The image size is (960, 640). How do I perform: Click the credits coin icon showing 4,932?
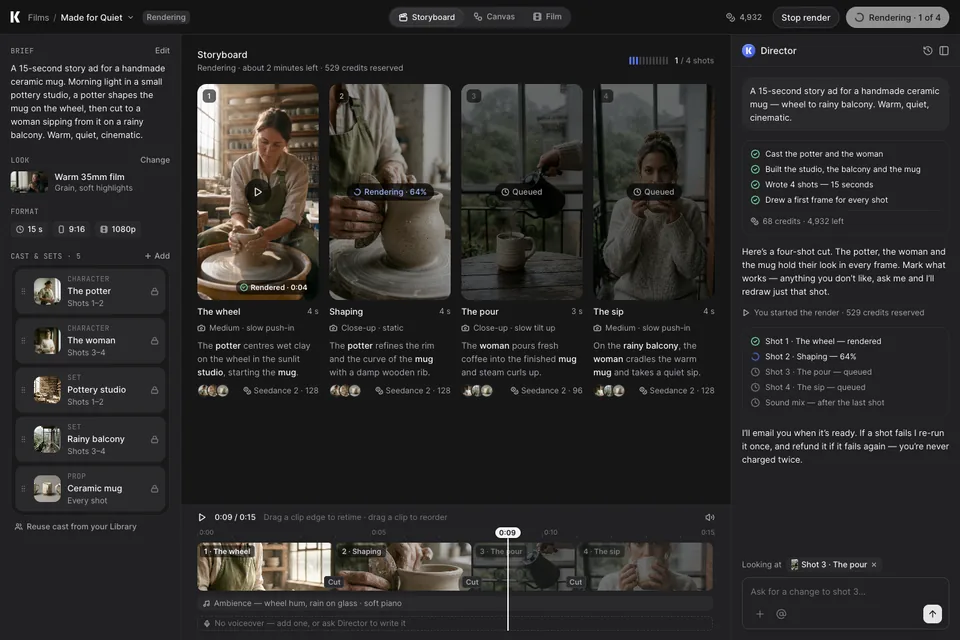click(730, 17)
